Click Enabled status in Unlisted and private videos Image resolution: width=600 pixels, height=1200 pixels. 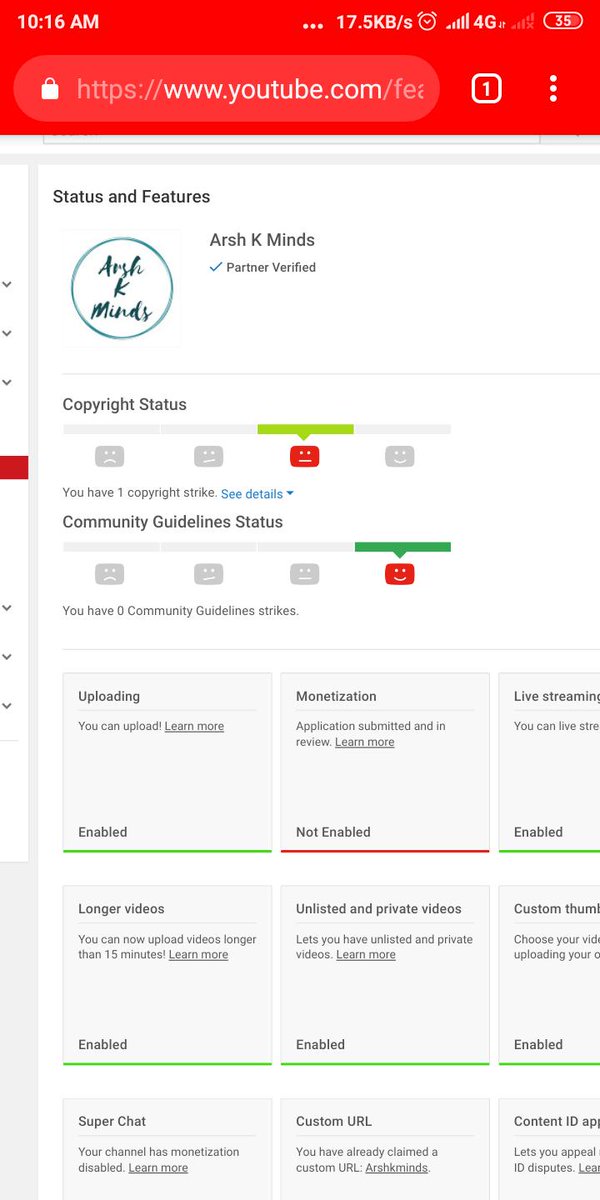click(x=321, y=1045)
